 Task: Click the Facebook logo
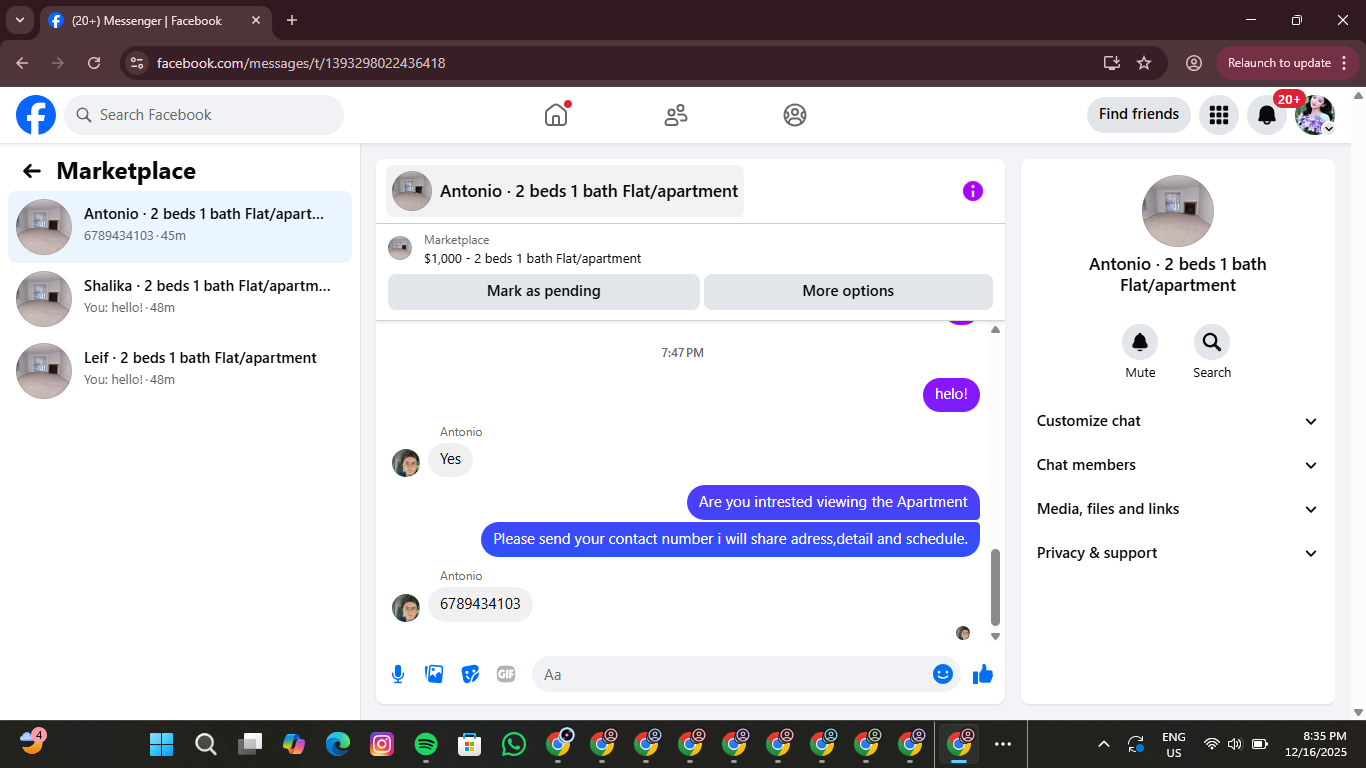(36, 115)
